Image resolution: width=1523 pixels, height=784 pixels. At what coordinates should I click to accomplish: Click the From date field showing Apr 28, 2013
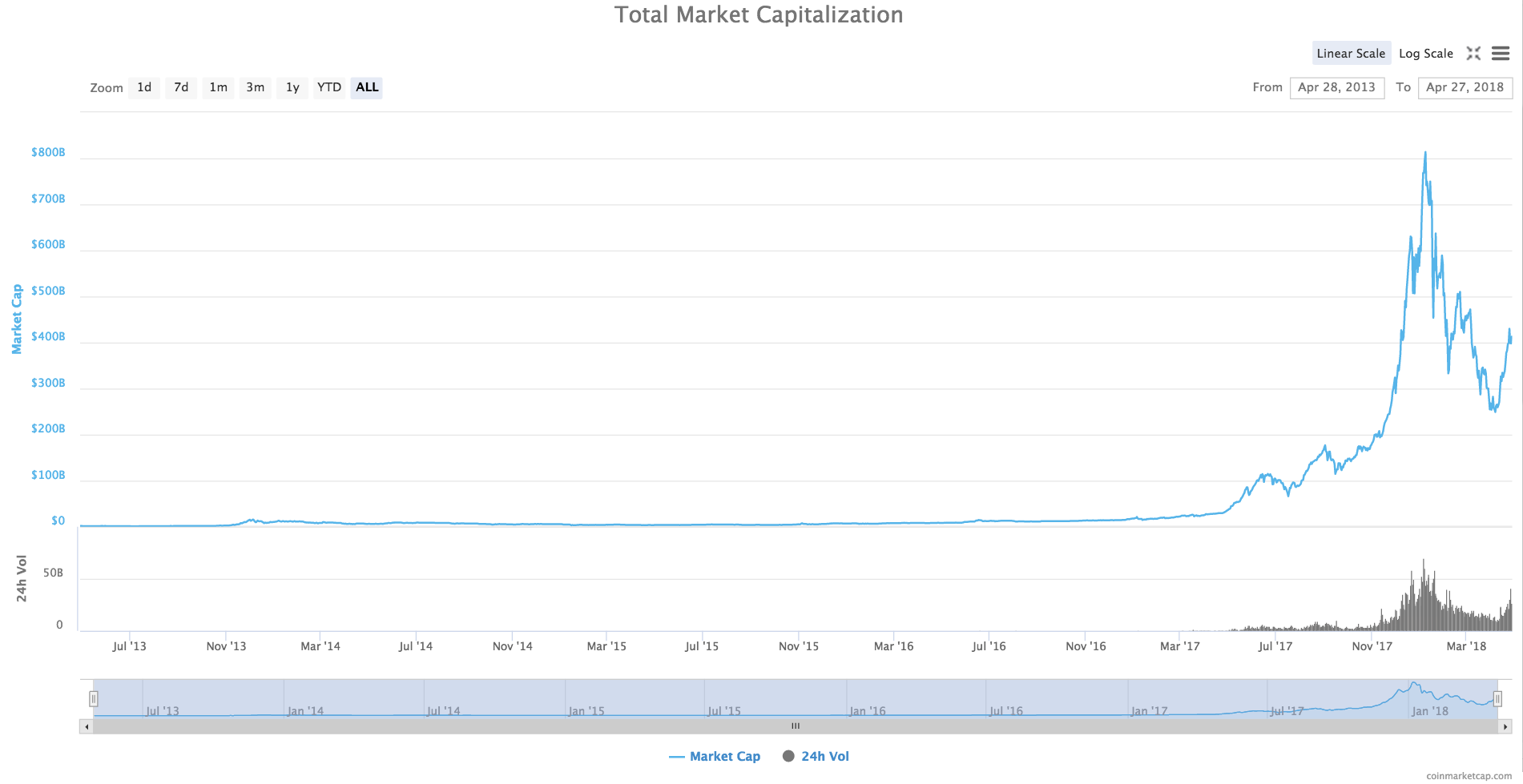click(x=1336, y=87)
